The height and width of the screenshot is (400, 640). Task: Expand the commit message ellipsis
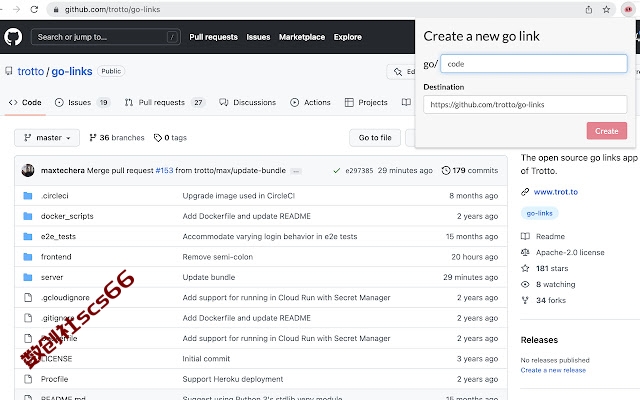(x=296, y=171)
